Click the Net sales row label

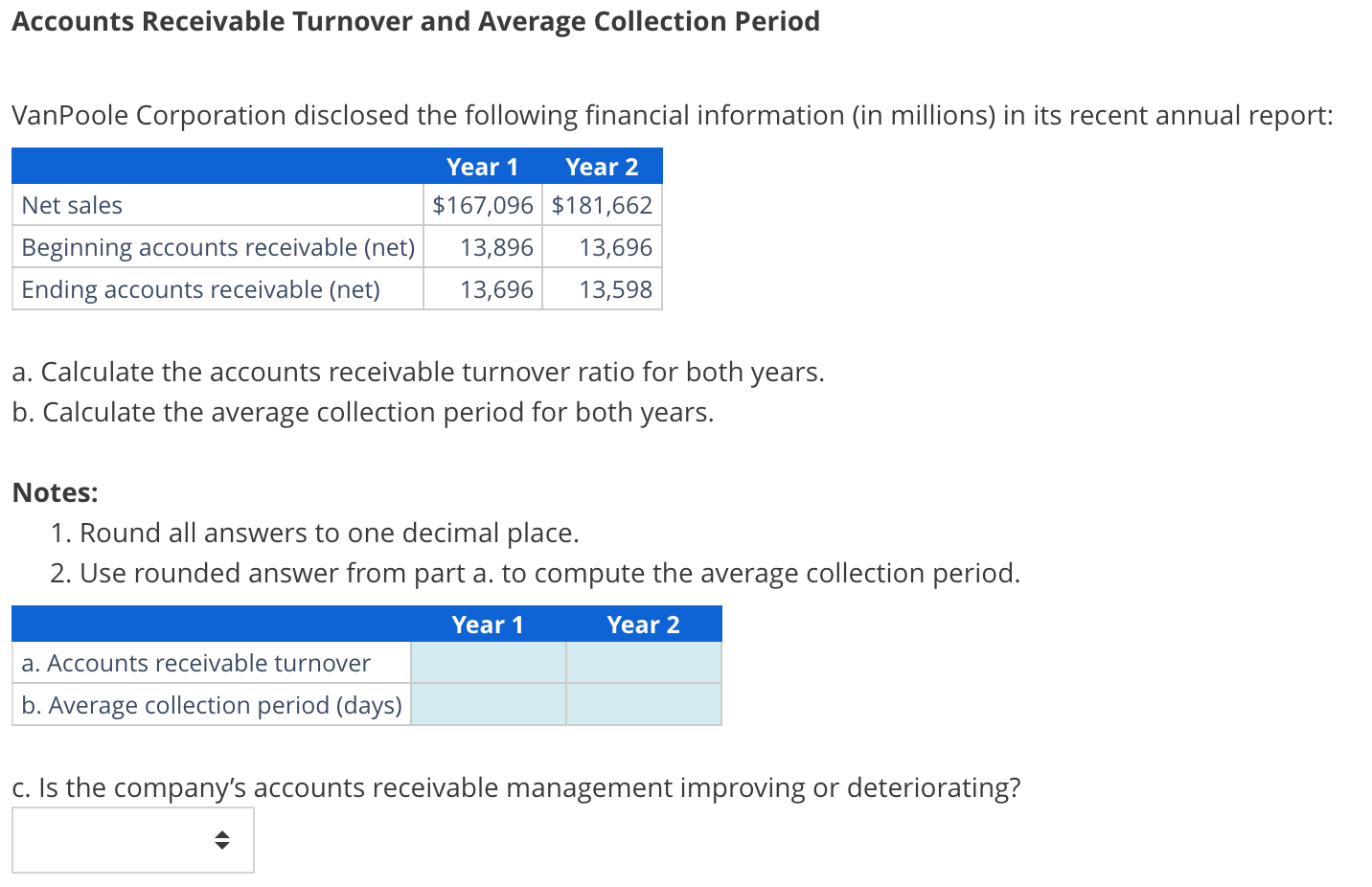coord(72,204)
